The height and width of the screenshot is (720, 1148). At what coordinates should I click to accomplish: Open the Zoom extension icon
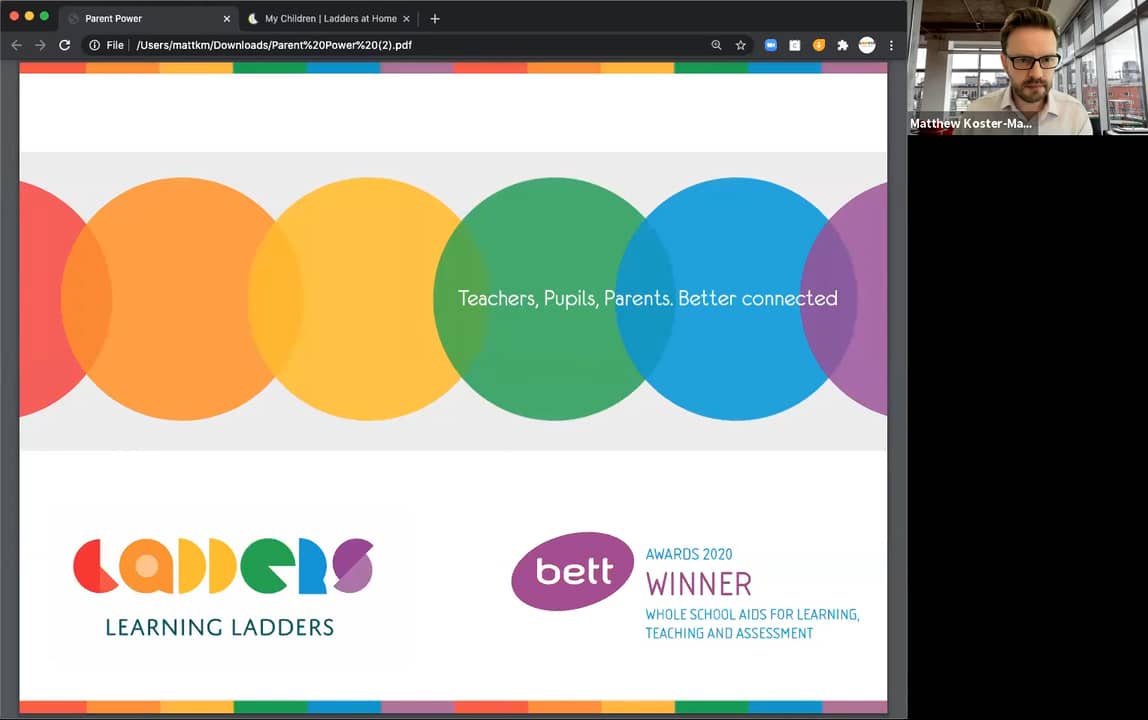click(770, 45)
